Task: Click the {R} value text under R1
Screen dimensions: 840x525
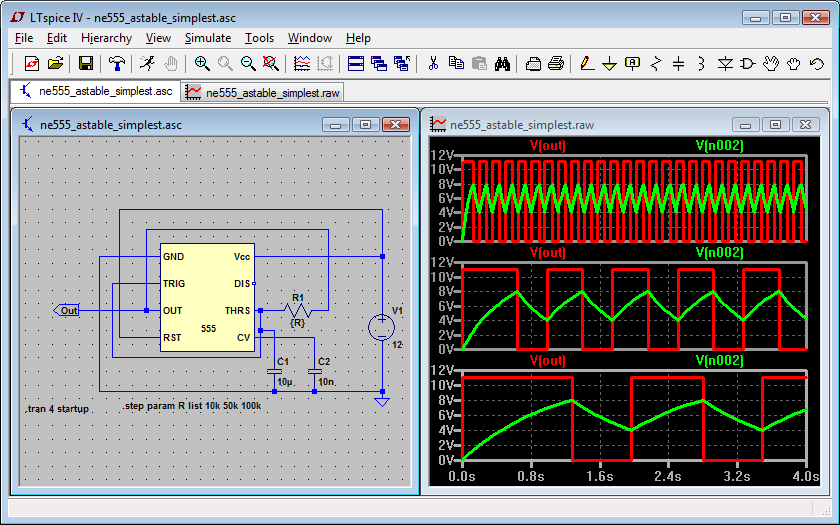Action: (297, 322)
